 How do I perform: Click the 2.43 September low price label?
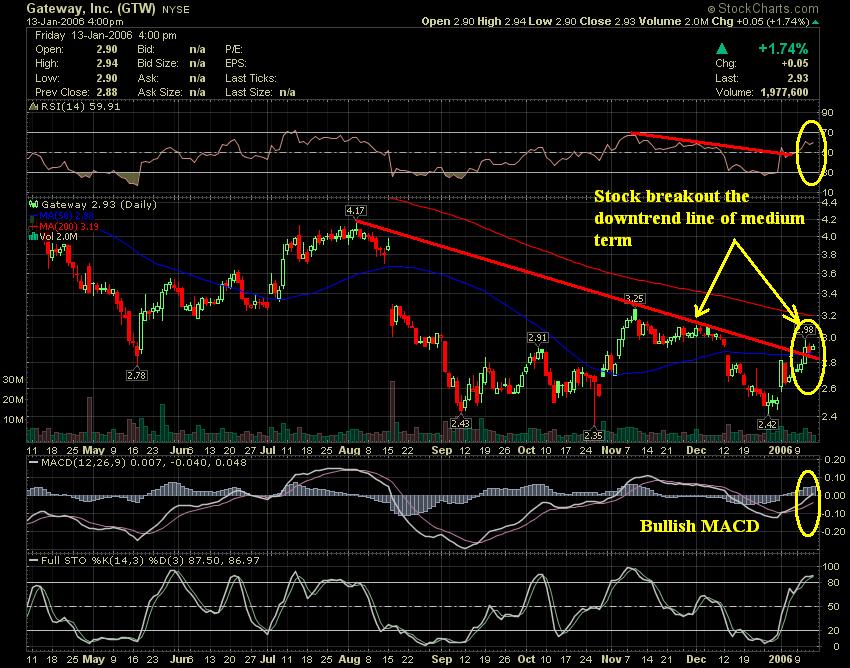(460, 423)
